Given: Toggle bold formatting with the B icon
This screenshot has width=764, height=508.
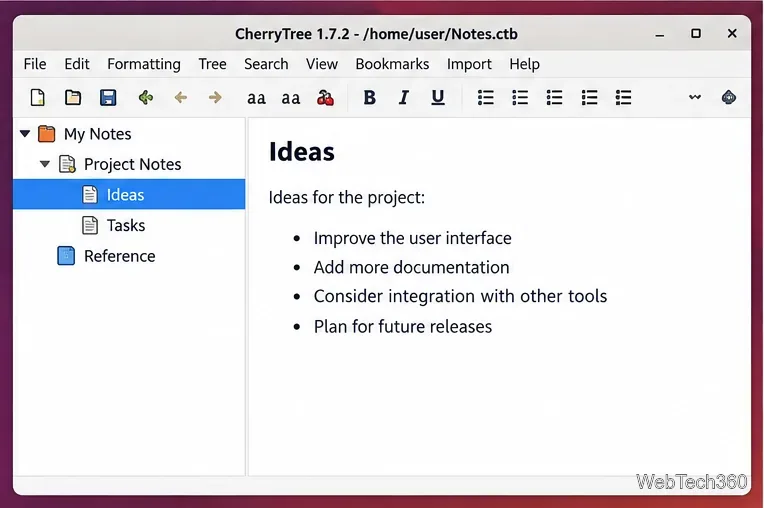Looking at the screenshot, I should tap(369, 97).
